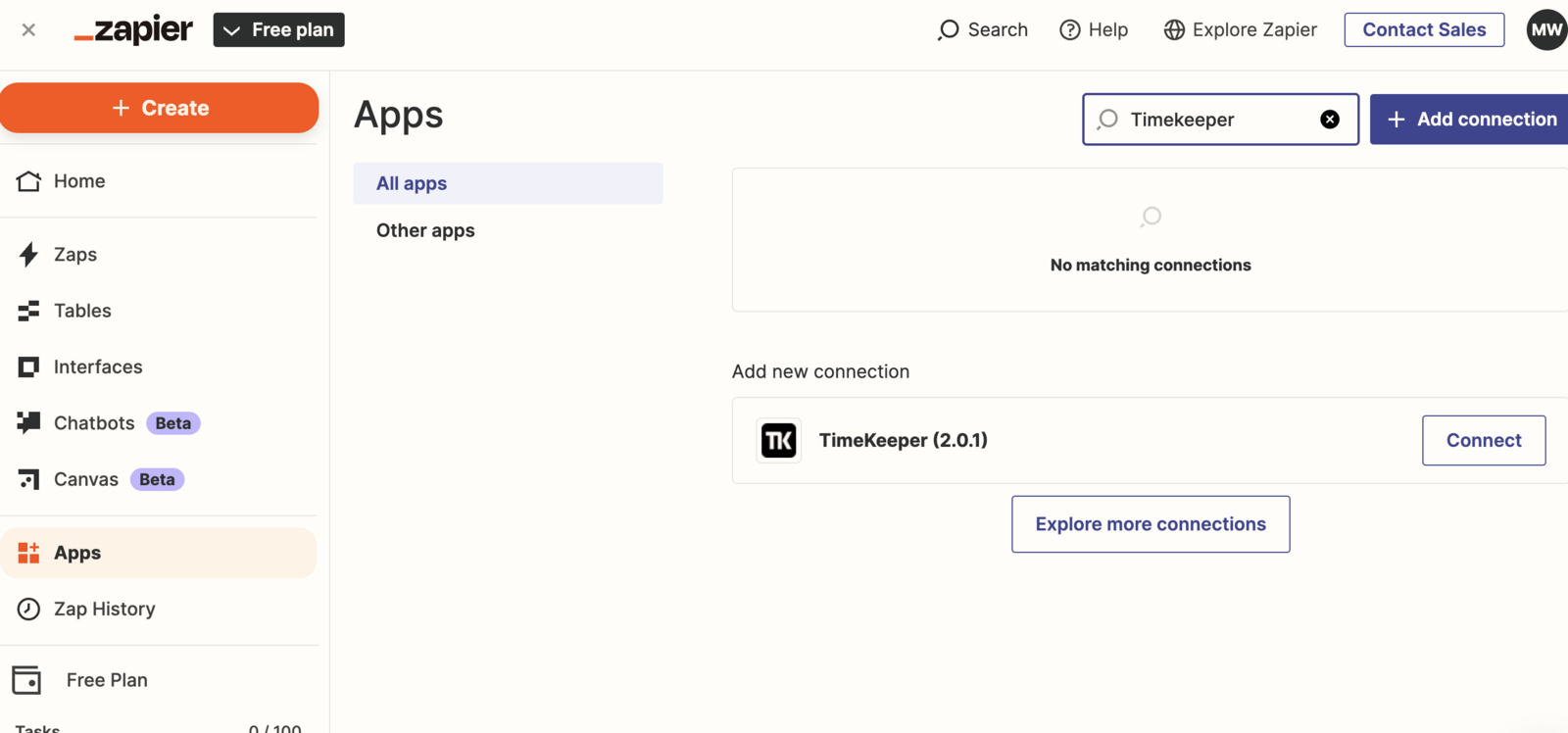This screenshot has height=733, width=1568.
Task: Click the Contact Sales button
Action: [x=1424, y=29]
